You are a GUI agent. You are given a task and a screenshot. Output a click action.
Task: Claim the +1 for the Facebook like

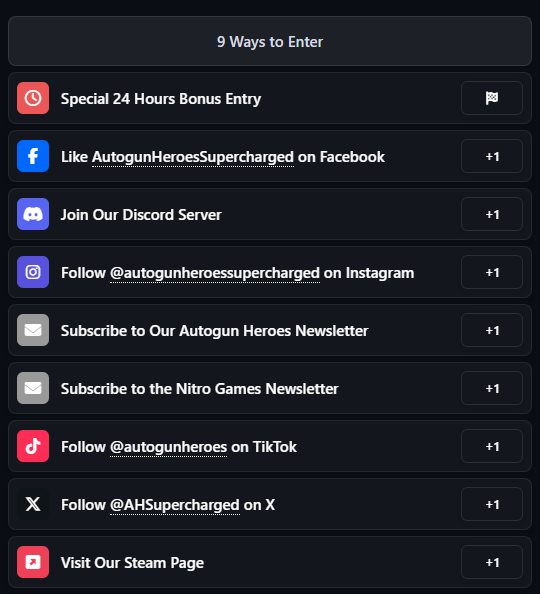[x=492, y=156]
